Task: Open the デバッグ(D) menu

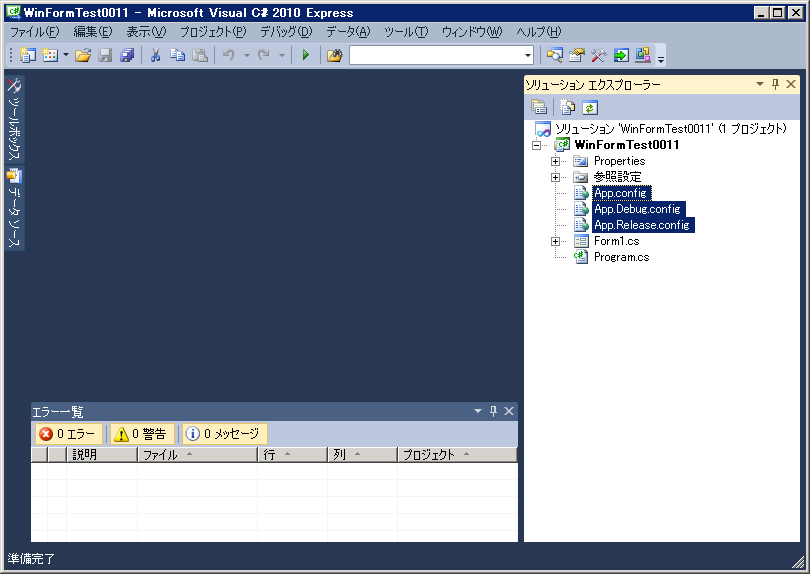Action: coord(286,32)
